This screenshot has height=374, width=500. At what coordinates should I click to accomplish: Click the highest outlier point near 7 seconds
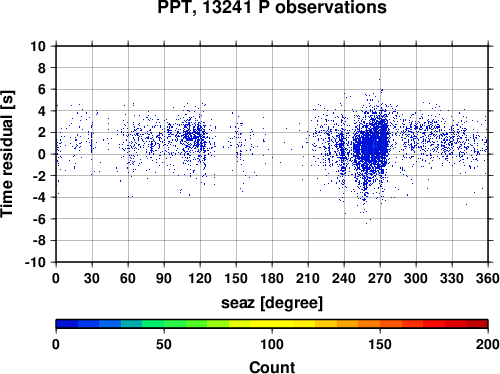379,79
